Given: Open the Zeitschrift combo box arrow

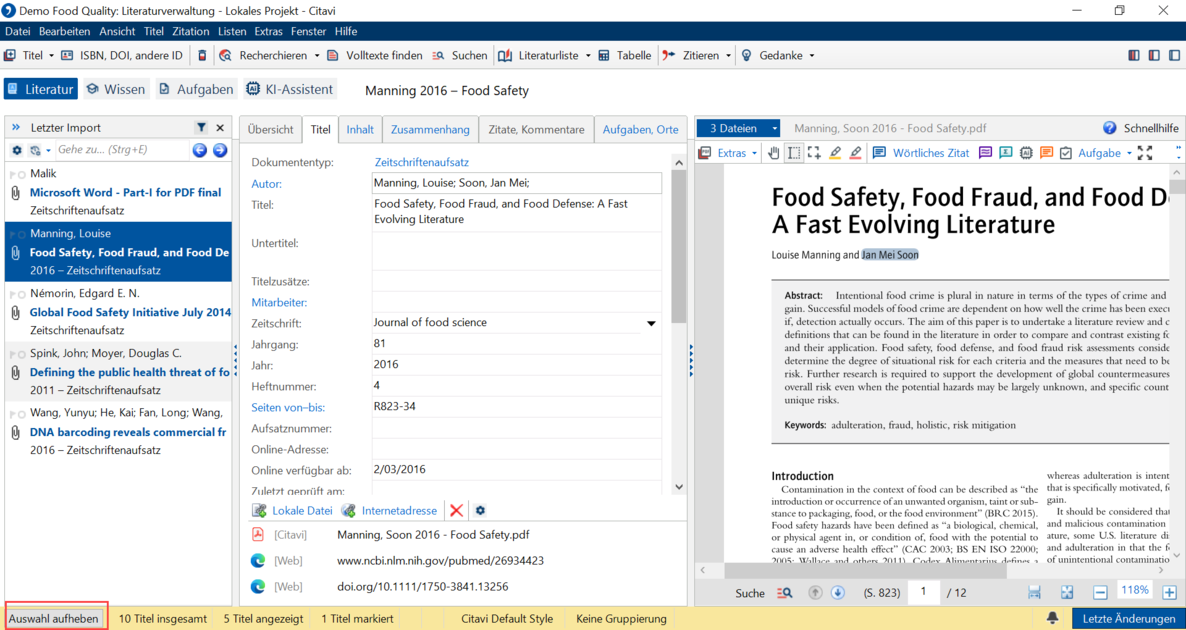Looking at the screenshot, I should click(x=651, y=324).
